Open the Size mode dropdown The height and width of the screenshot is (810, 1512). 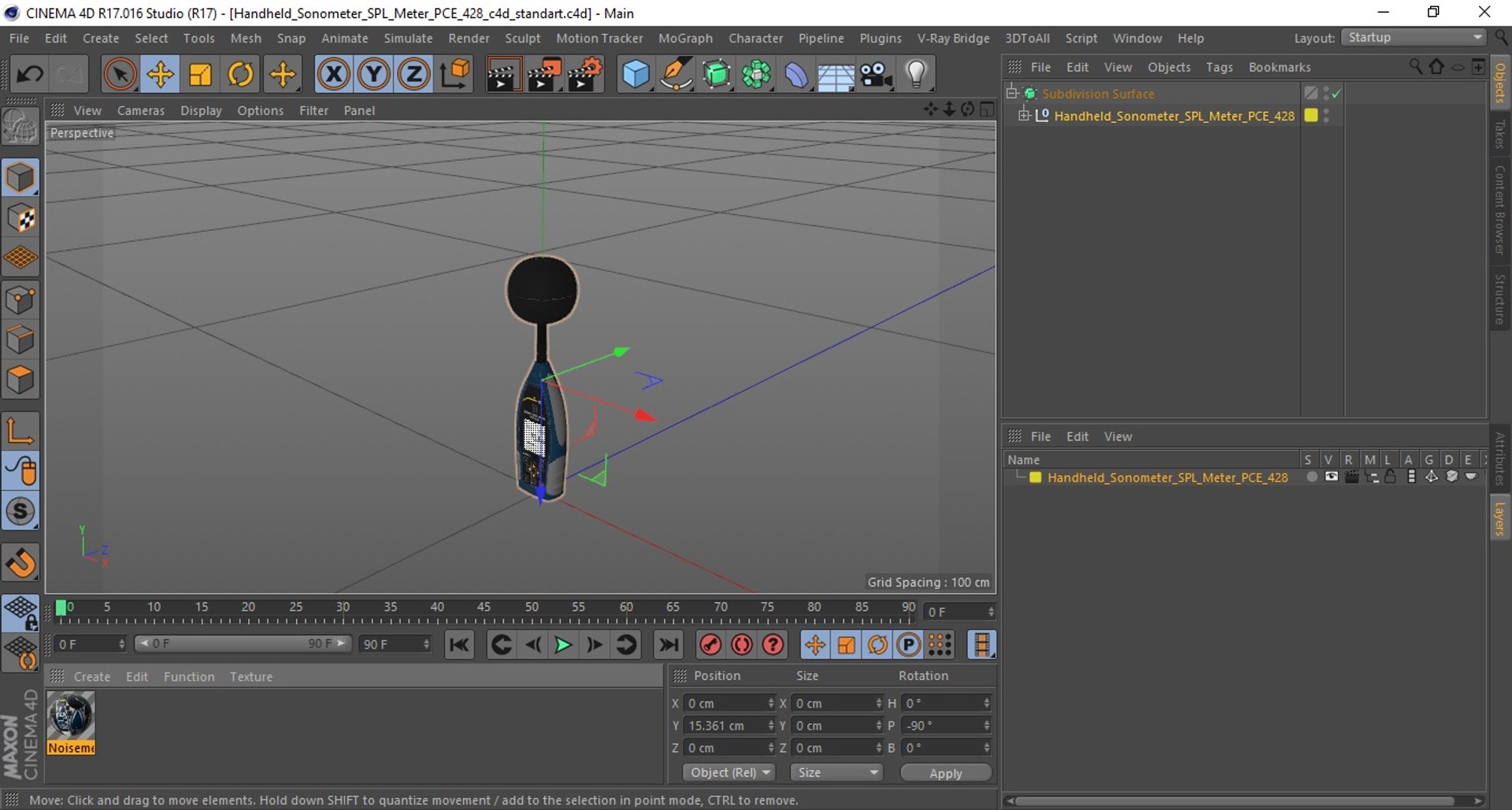coord(836,772)
